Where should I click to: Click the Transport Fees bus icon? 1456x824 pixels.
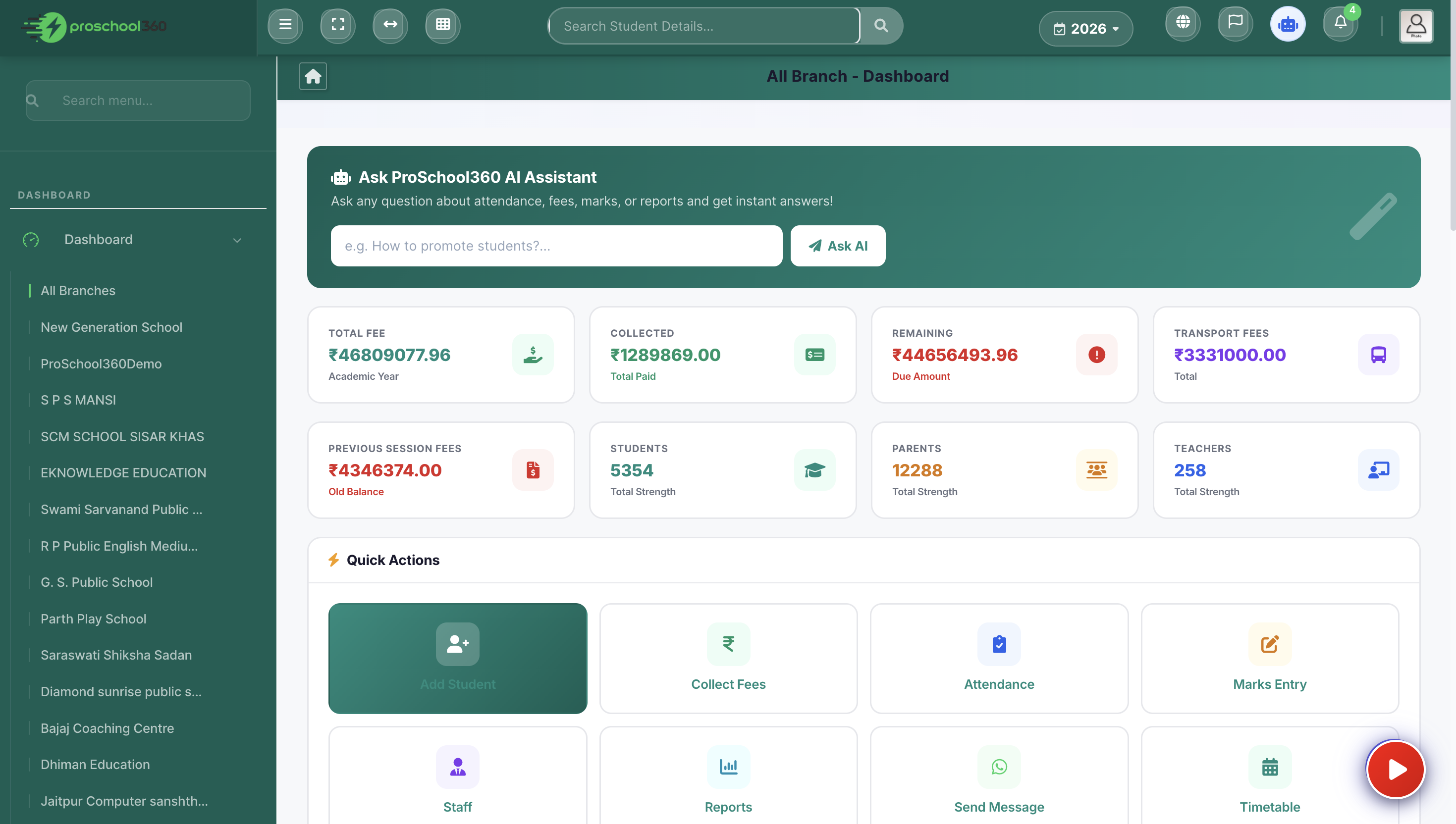(x=1378, y=355)
